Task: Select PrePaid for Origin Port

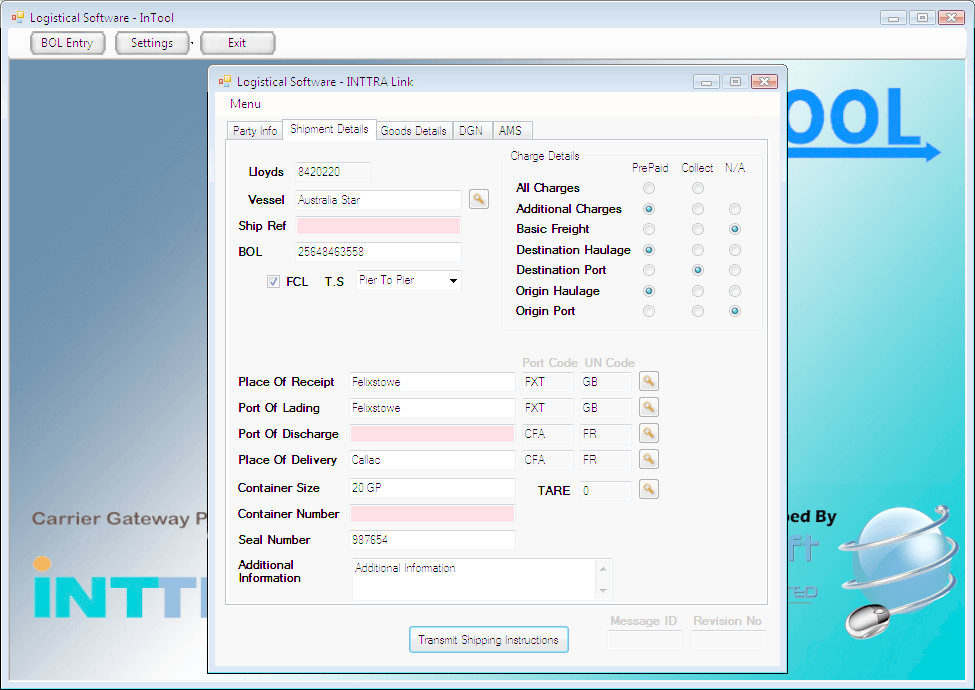Action: click(x=649, y=311)
